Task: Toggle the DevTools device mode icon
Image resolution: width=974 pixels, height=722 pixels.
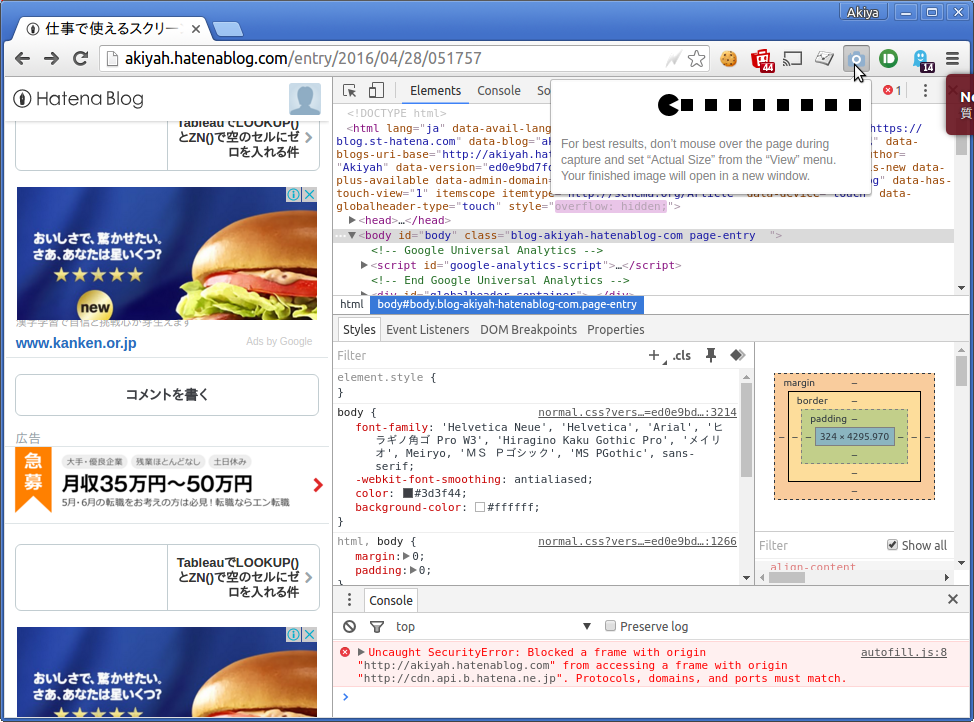Action: coord(376,91)
